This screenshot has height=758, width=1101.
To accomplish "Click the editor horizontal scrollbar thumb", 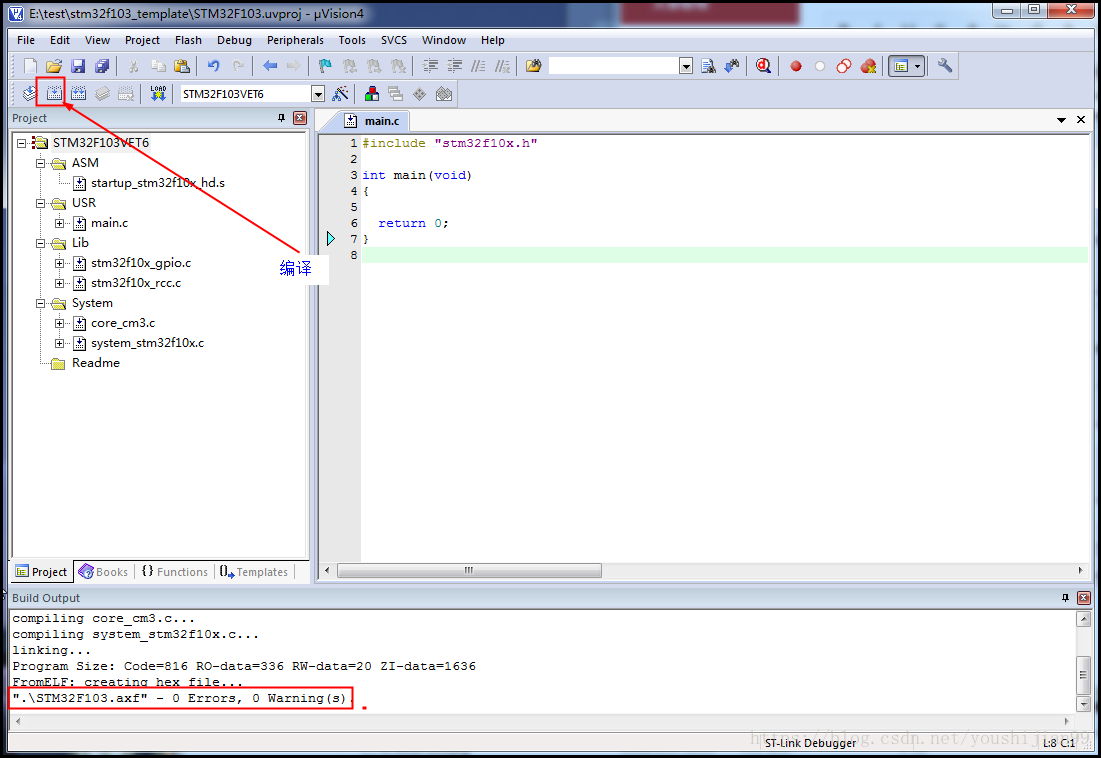I will (469, 571).
